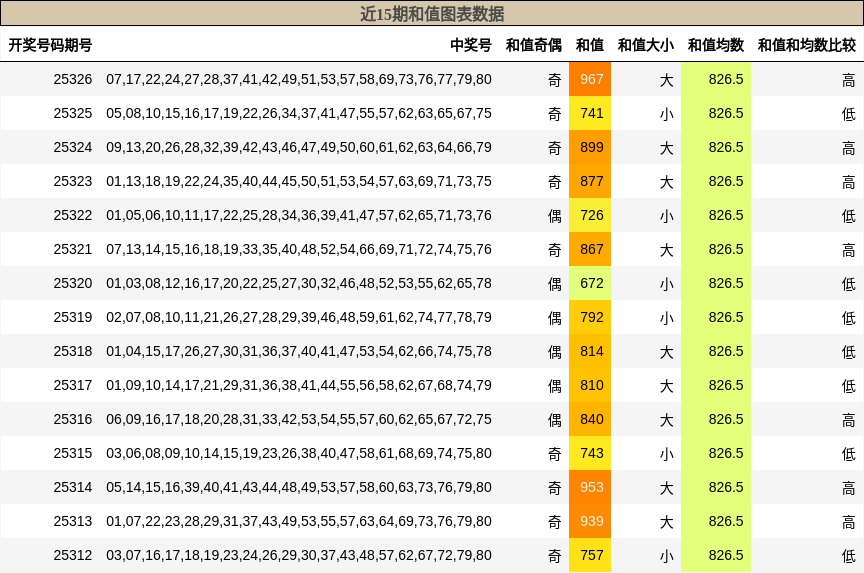Select period number 25312

tap(73, 555)
